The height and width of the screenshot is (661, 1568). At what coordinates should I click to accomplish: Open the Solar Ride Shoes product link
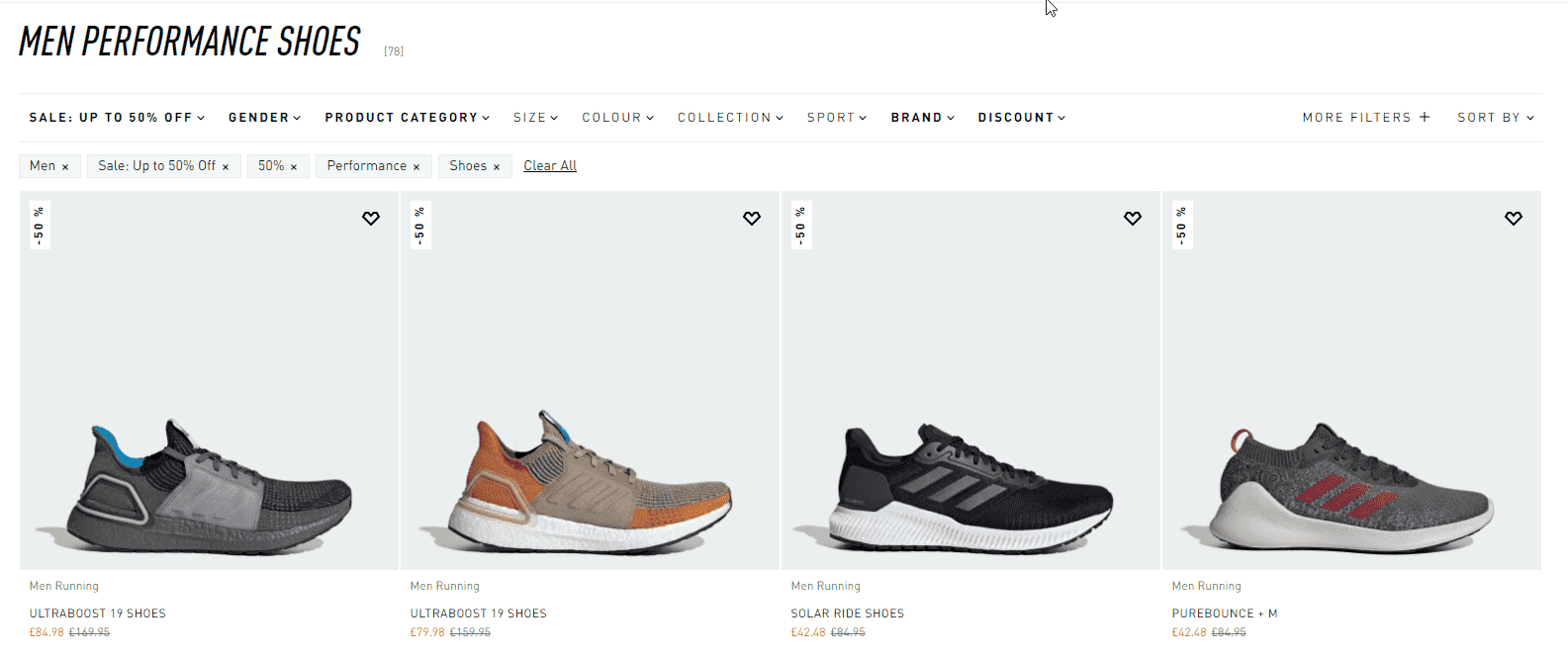pyautogui.click(x=848, y=614)
